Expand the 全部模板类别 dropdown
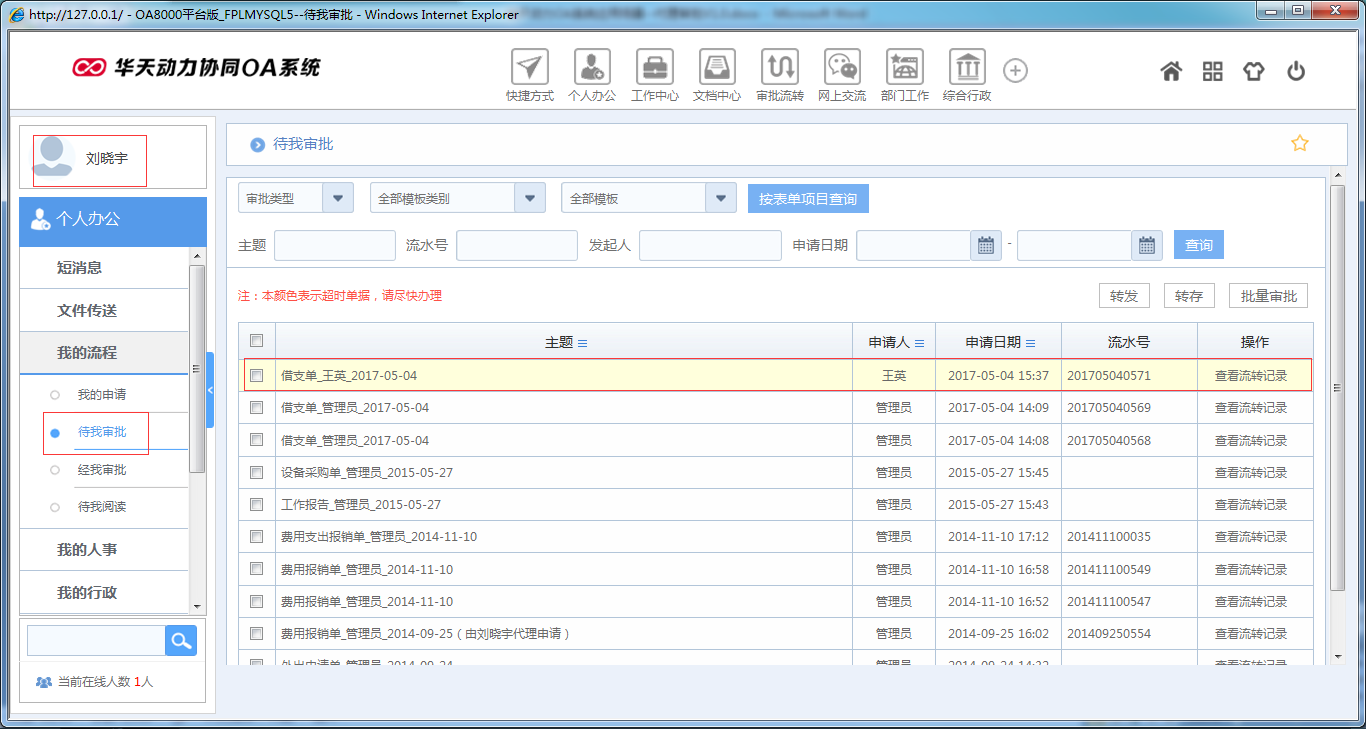 click(x=529, y=198)
